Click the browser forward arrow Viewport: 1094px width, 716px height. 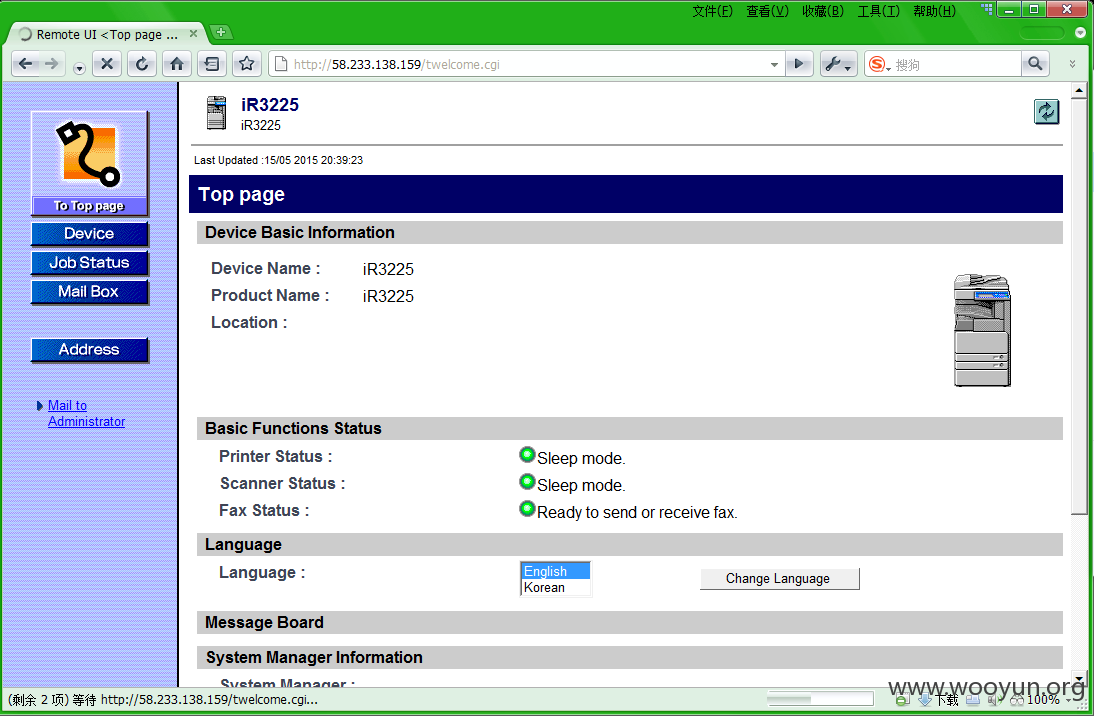point(52,64)
